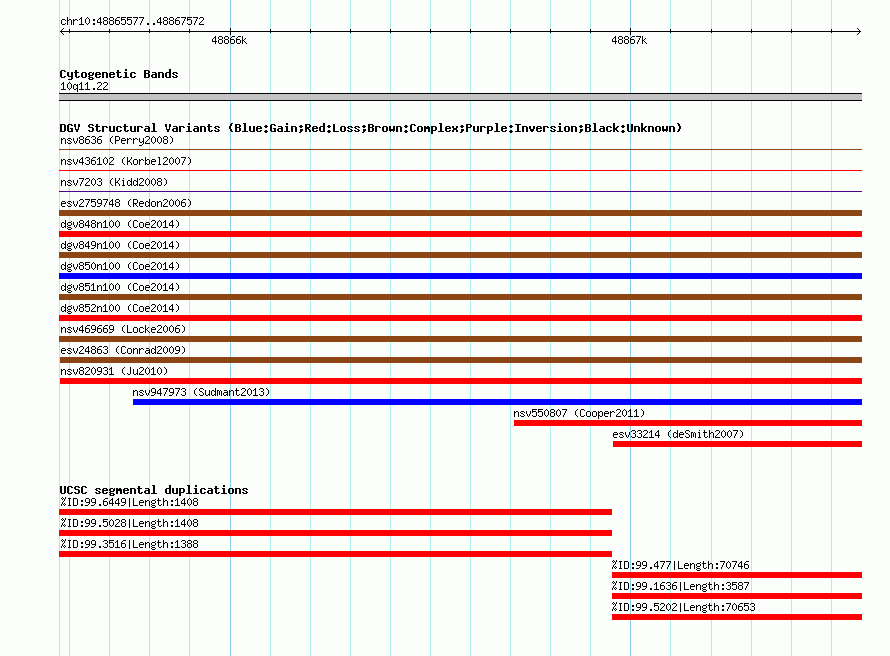The image size is (890, 656).
Task: Click the red dgv848n100 loss bar
Action: pyautogui.click(x=460, y=234)
